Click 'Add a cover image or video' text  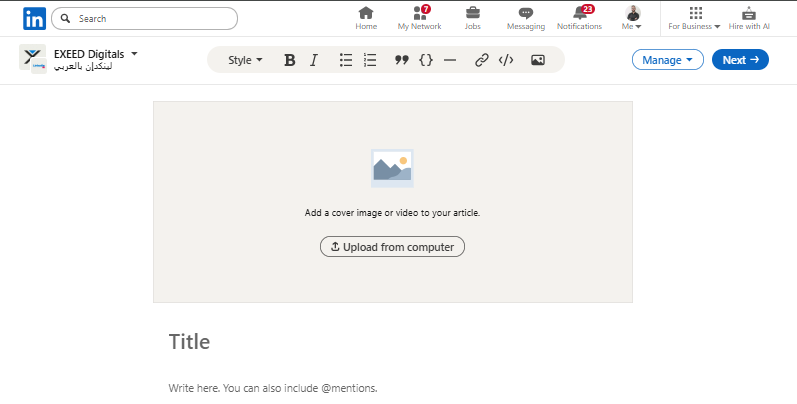[x=392, y=213]
